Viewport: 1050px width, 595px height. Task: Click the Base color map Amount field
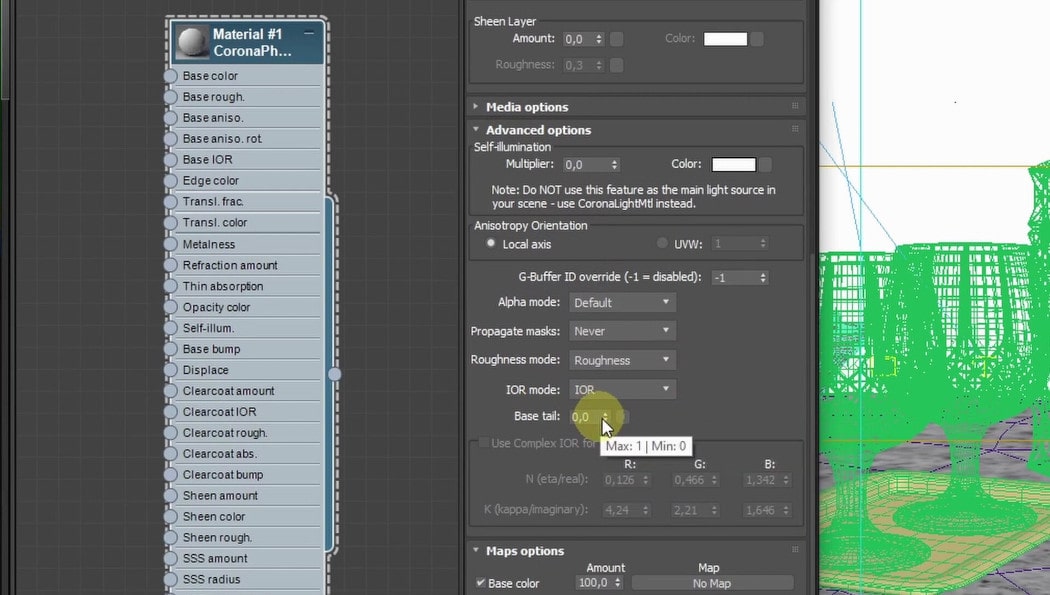[x=593, y=583]
